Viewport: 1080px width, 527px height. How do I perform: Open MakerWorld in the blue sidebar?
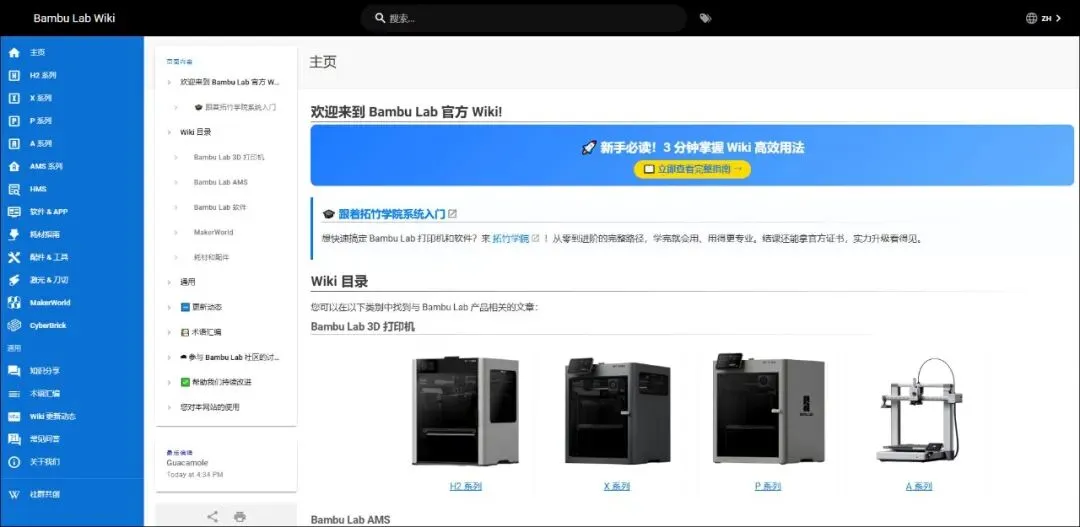click(72, 302)
